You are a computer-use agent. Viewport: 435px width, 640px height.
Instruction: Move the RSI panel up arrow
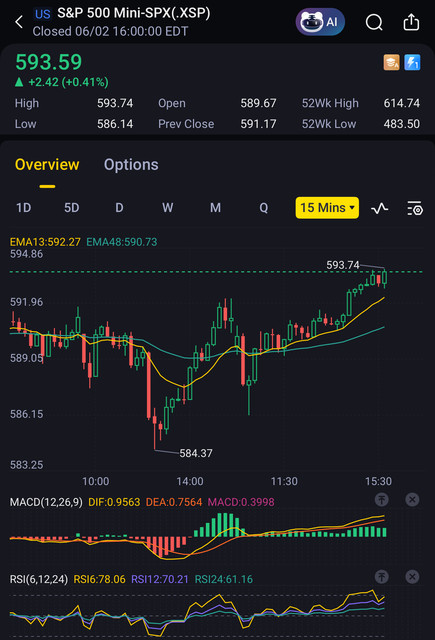tap(382, 576)
